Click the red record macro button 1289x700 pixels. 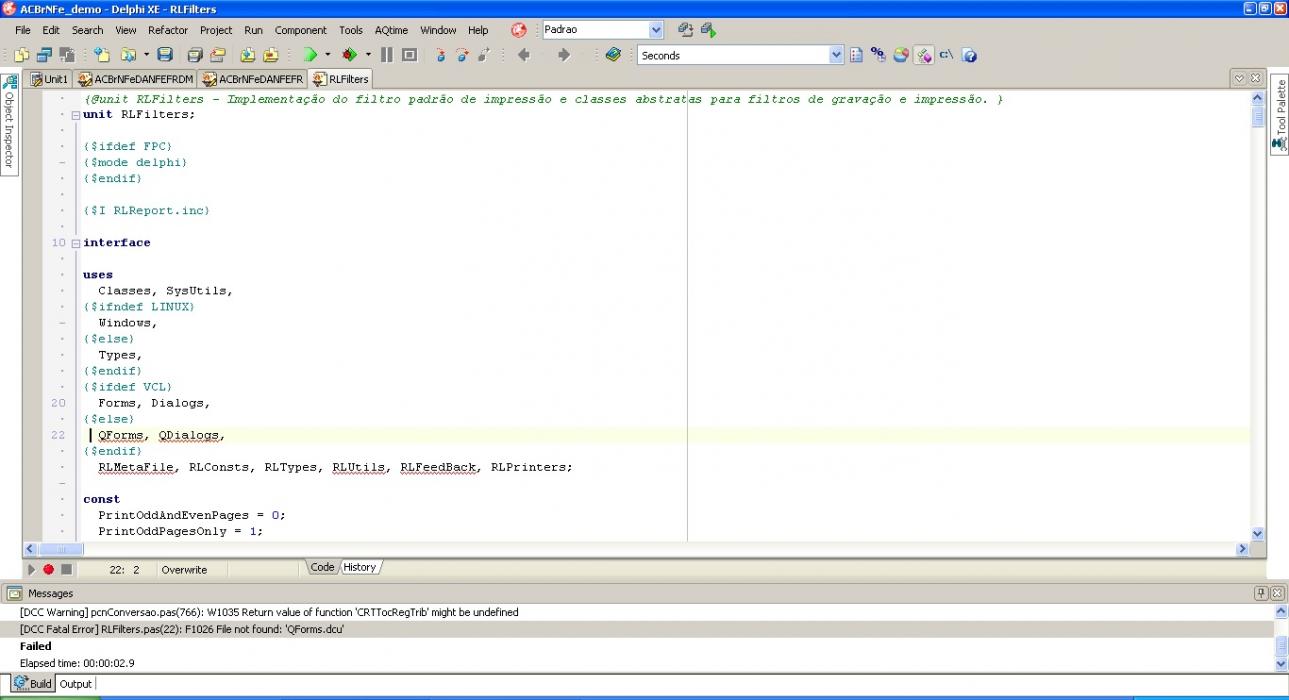pos(48,569)
